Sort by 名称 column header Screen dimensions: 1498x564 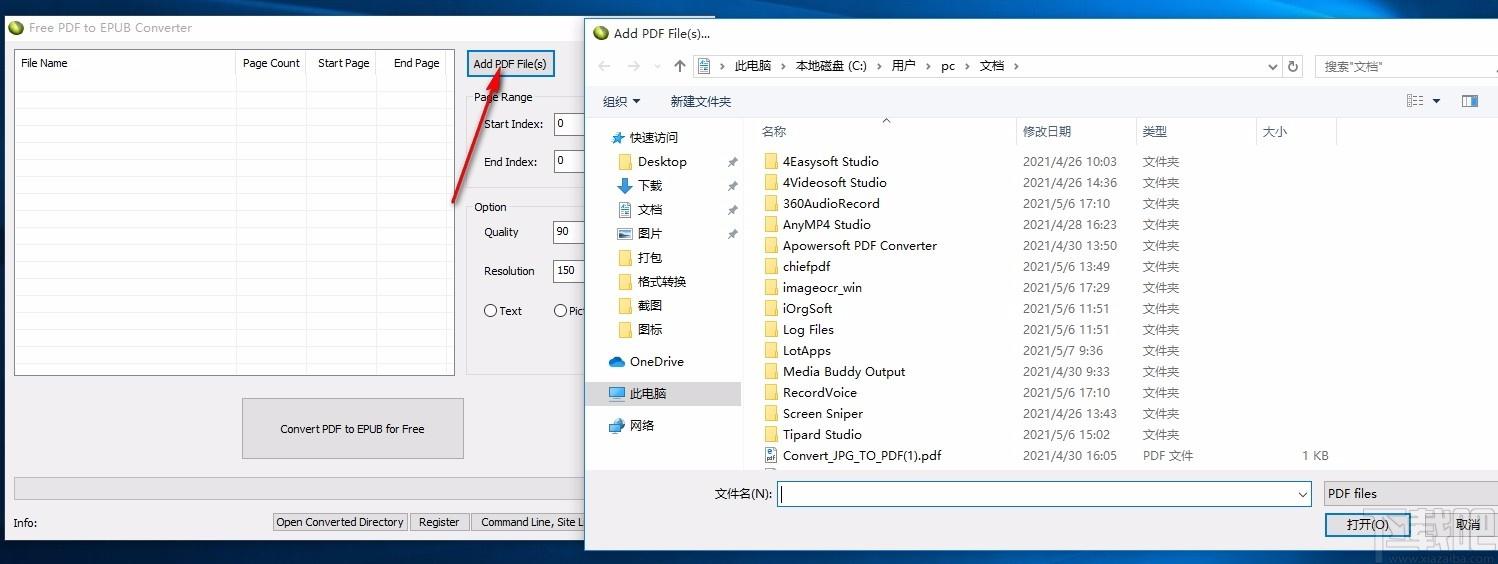(x=774, y=131)
